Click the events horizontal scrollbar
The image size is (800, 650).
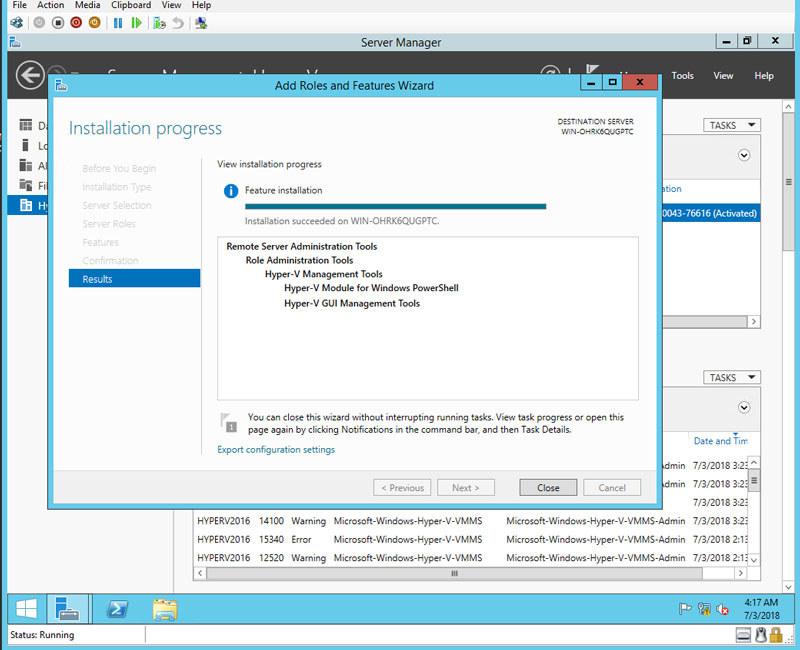[454, 573]
